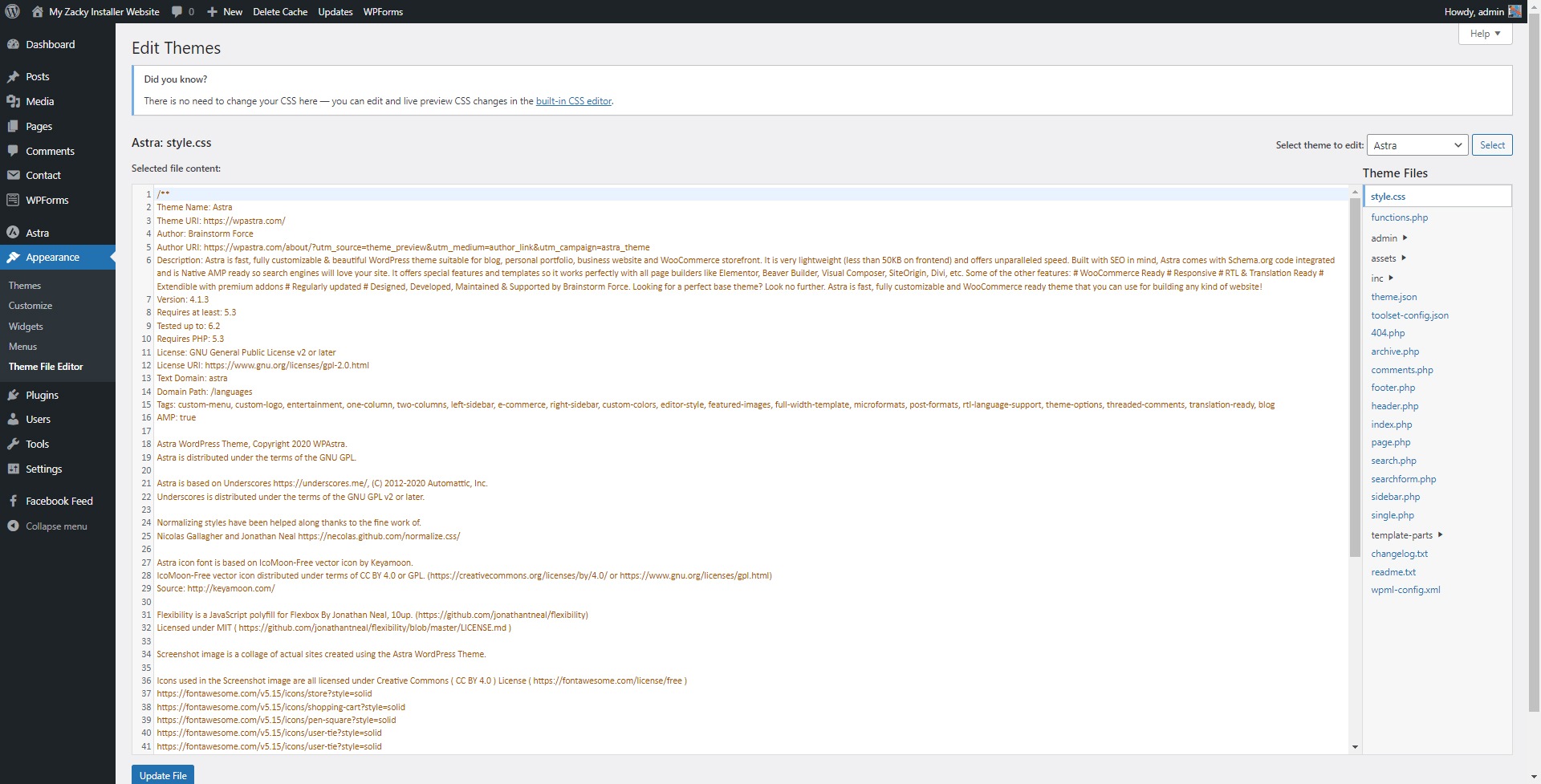This screenshot has height=784, width=1541.
Task: Open Widgets submenu item
Action: (26, 327)
